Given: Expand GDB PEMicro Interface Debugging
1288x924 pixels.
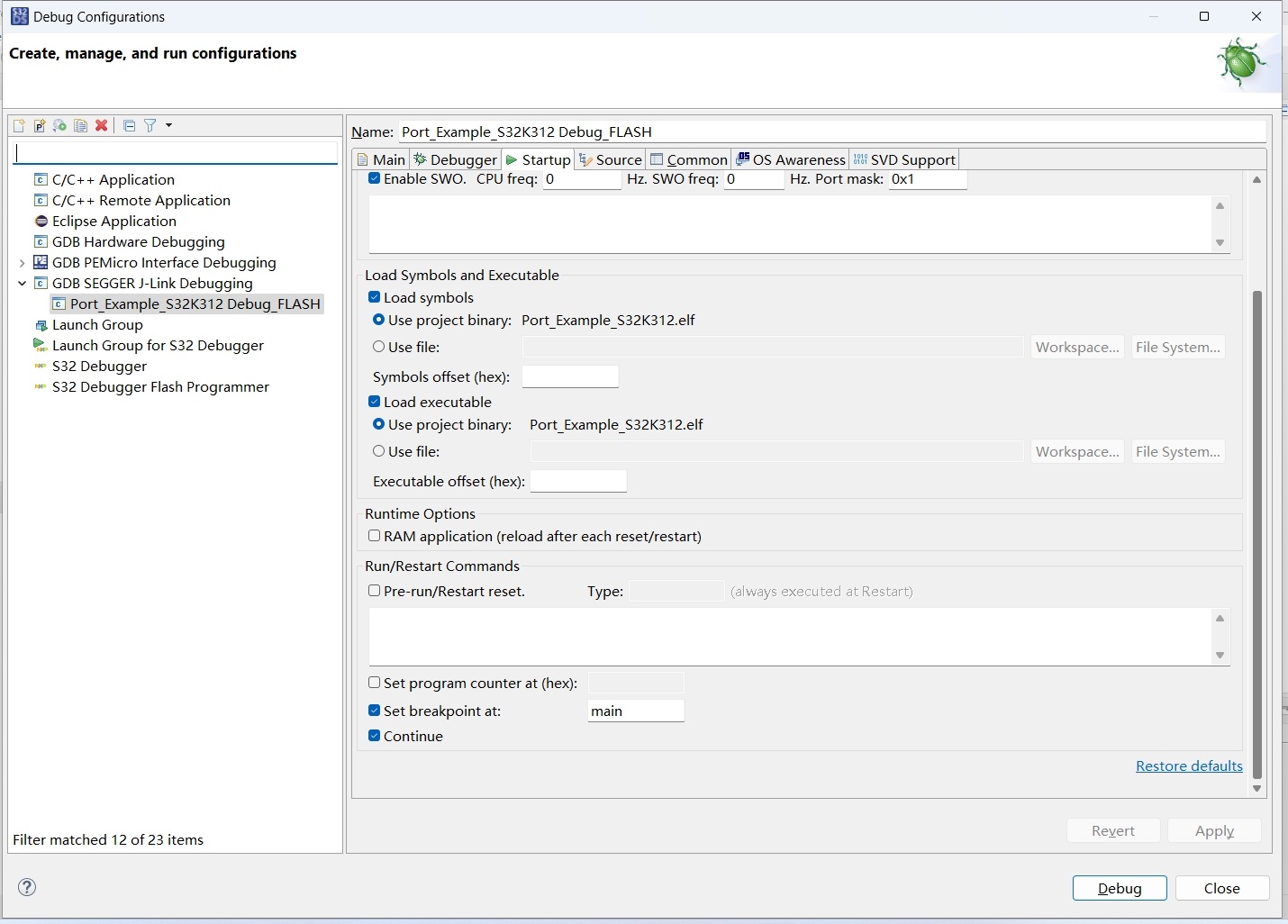Looking at the screenshot, I should click(x=22, y=262).
